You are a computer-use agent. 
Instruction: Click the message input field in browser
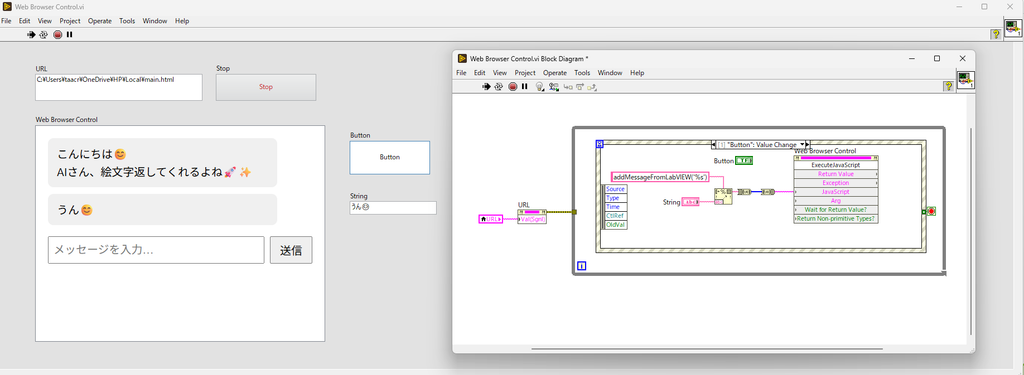(156, 250)
